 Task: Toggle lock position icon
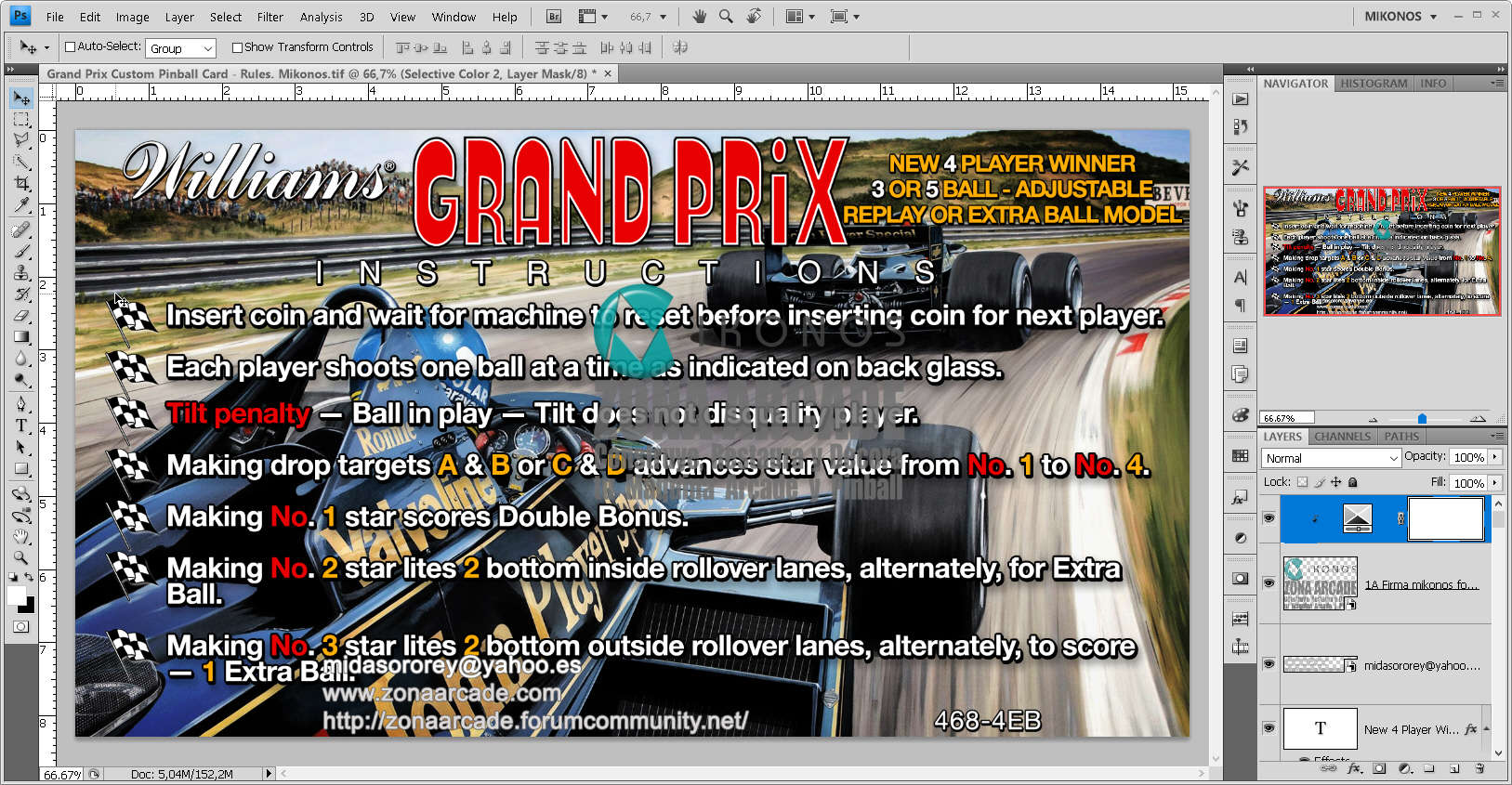click(1336, 482)
